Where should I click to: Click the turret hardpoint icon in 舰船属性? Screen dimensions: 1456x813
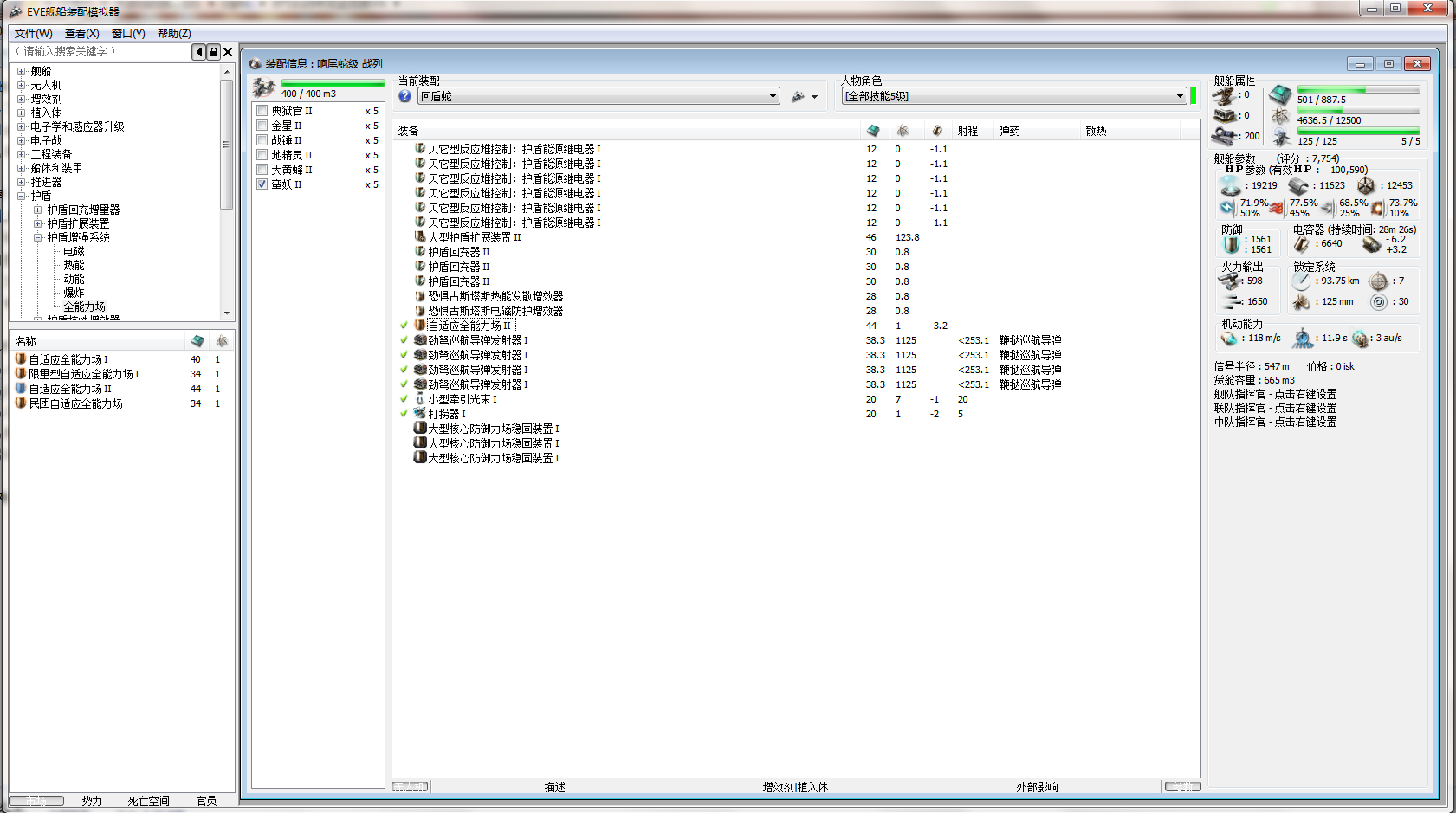pos(1223,94)
